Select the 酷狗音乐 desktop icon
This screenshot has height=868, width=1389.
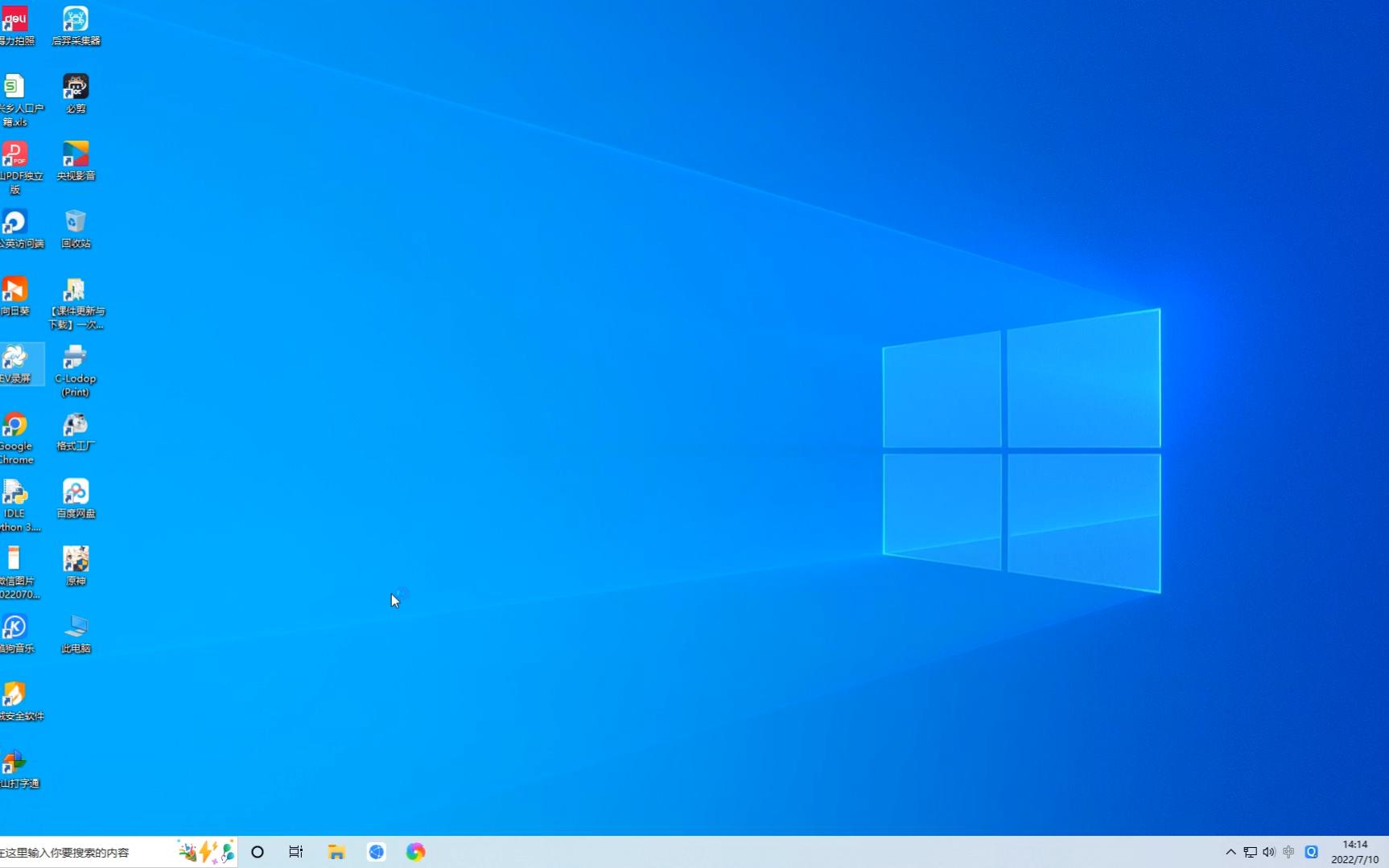click(16, 633)
